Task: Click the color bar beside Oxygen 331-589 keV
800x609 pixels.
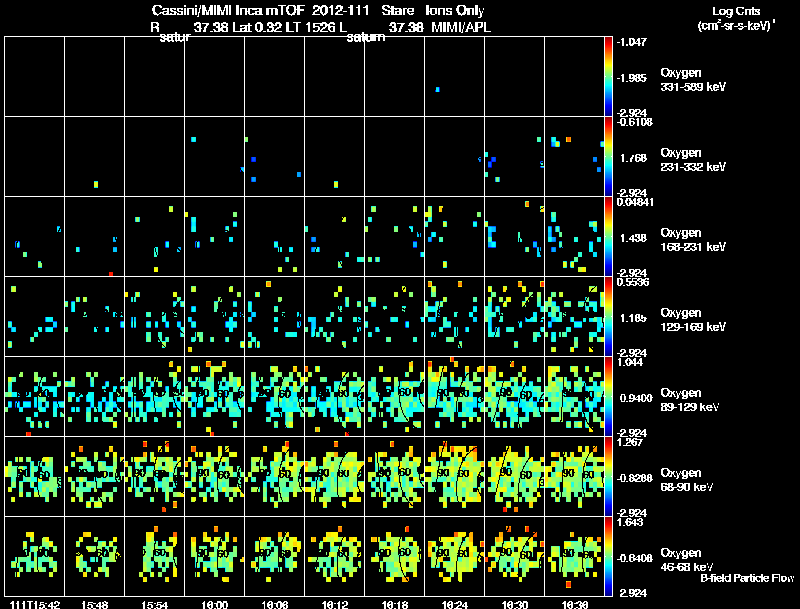Action: pyautogui.click(x=608, y=77)
